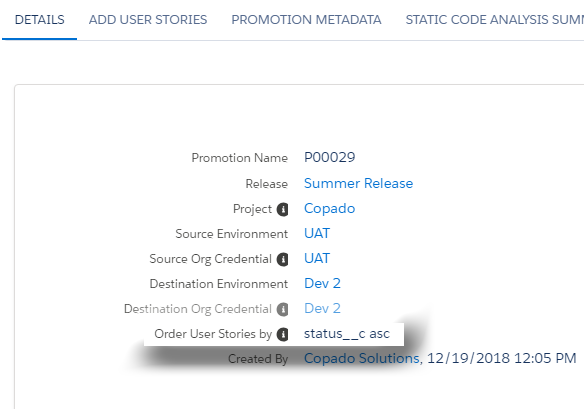
Task: Click the info icon next to Project
Action: point(282,209)
